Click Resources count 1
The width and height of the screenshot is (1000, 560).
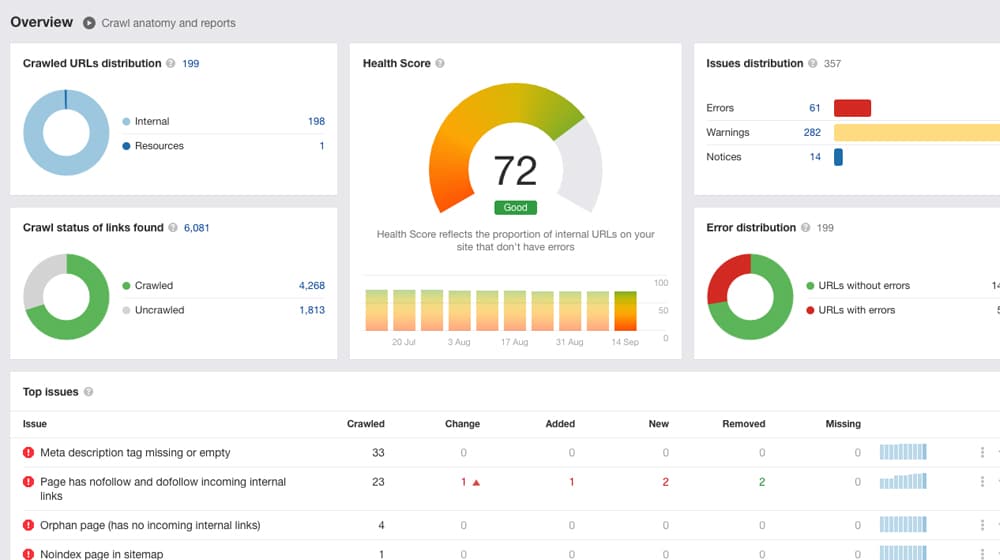click(321, 145)
